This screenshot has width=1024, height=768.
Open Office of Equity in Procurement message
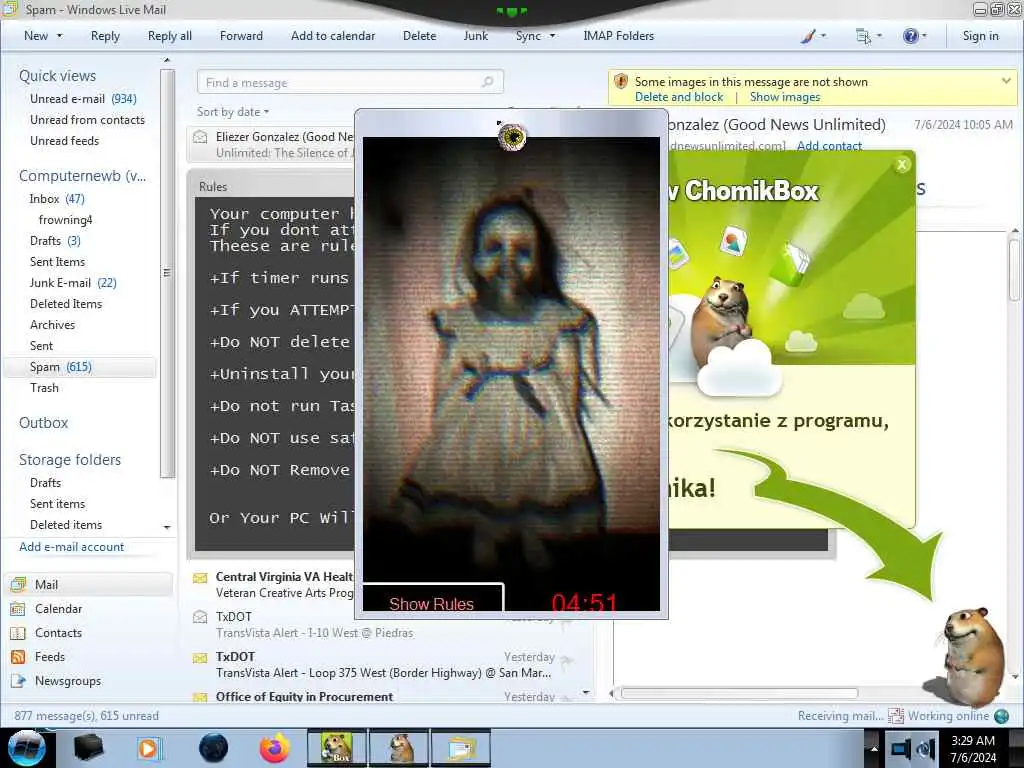(385, 696)
